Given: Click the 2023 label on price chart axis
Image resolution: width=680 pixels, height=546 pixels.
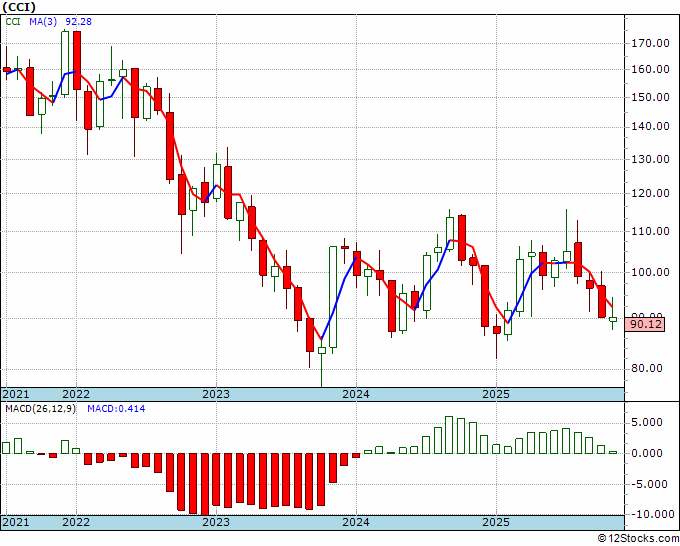Looking at the screenshot, I should point(216,394).
